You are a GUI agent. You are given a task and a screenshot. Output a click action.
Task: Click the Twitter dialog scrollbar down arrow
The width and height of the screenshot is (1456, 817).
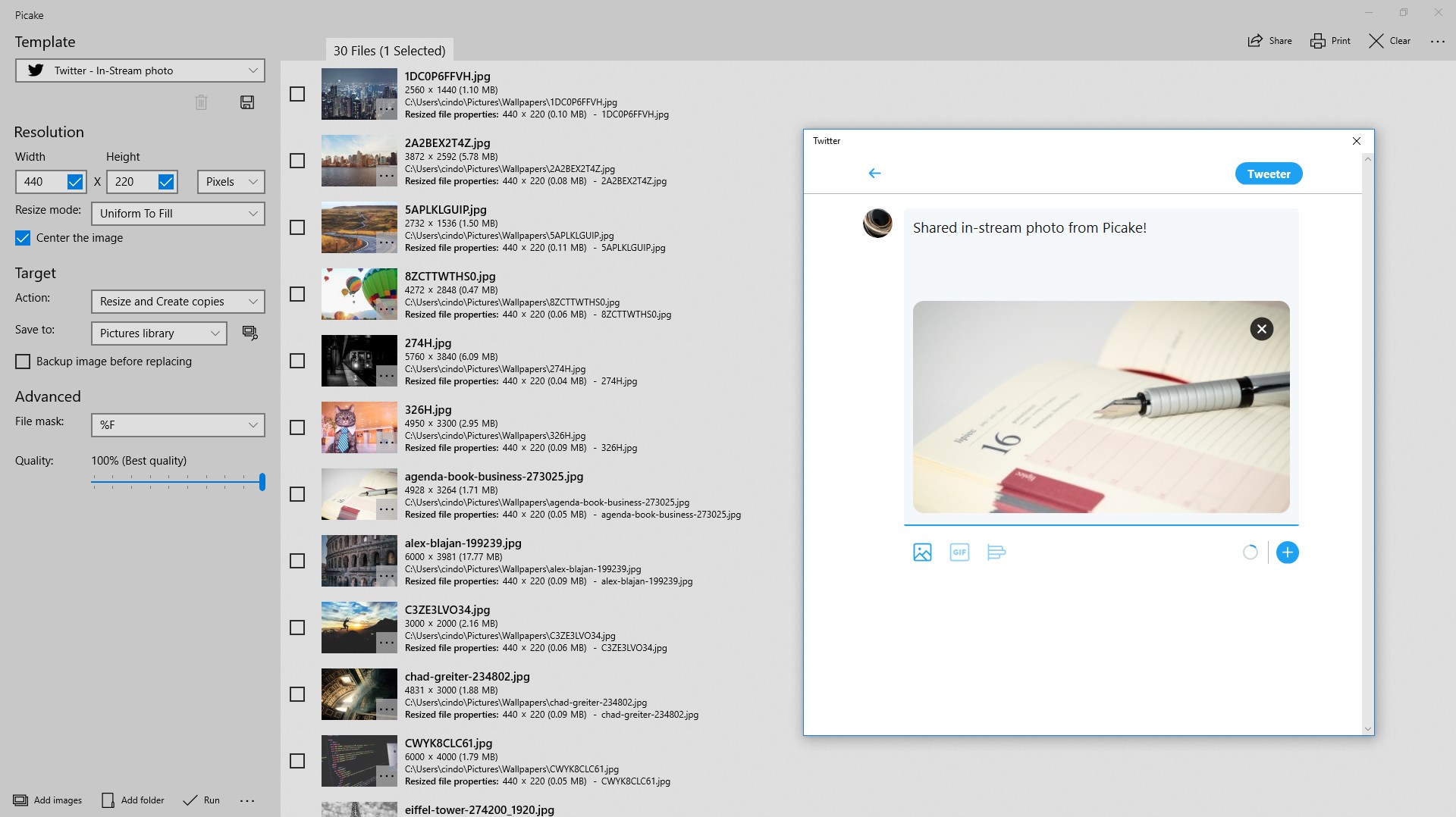click(1368, 729)
